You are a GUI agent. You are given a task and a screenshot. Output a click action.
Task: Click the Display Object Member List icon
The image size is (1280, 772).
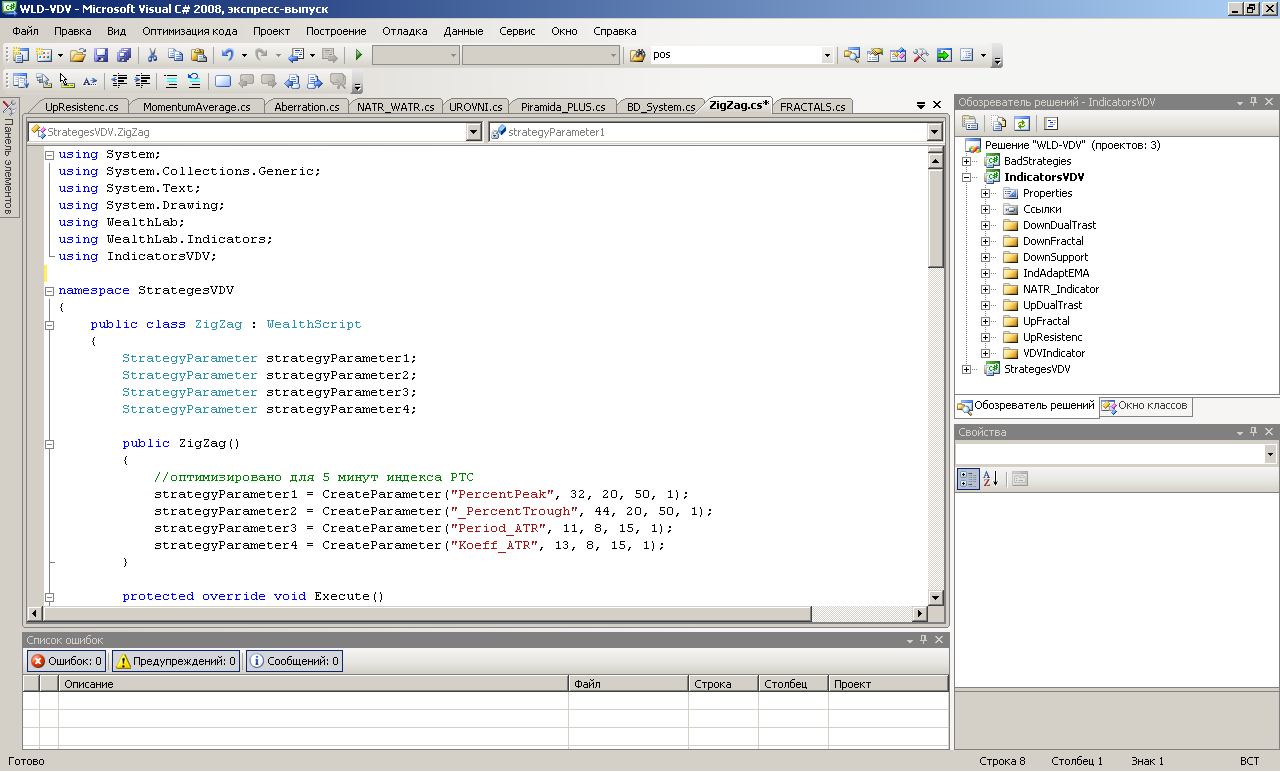click(21, 81)
